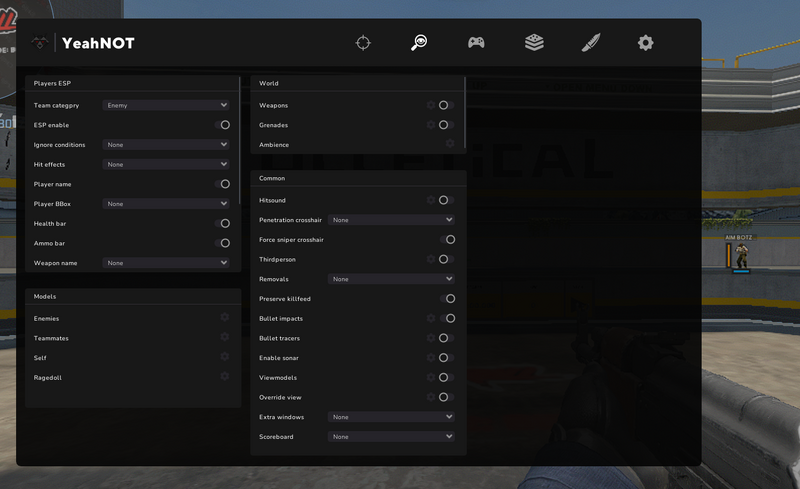Enable the Health bar toggle
Viewport: 800px width, 489px height.
222,224
